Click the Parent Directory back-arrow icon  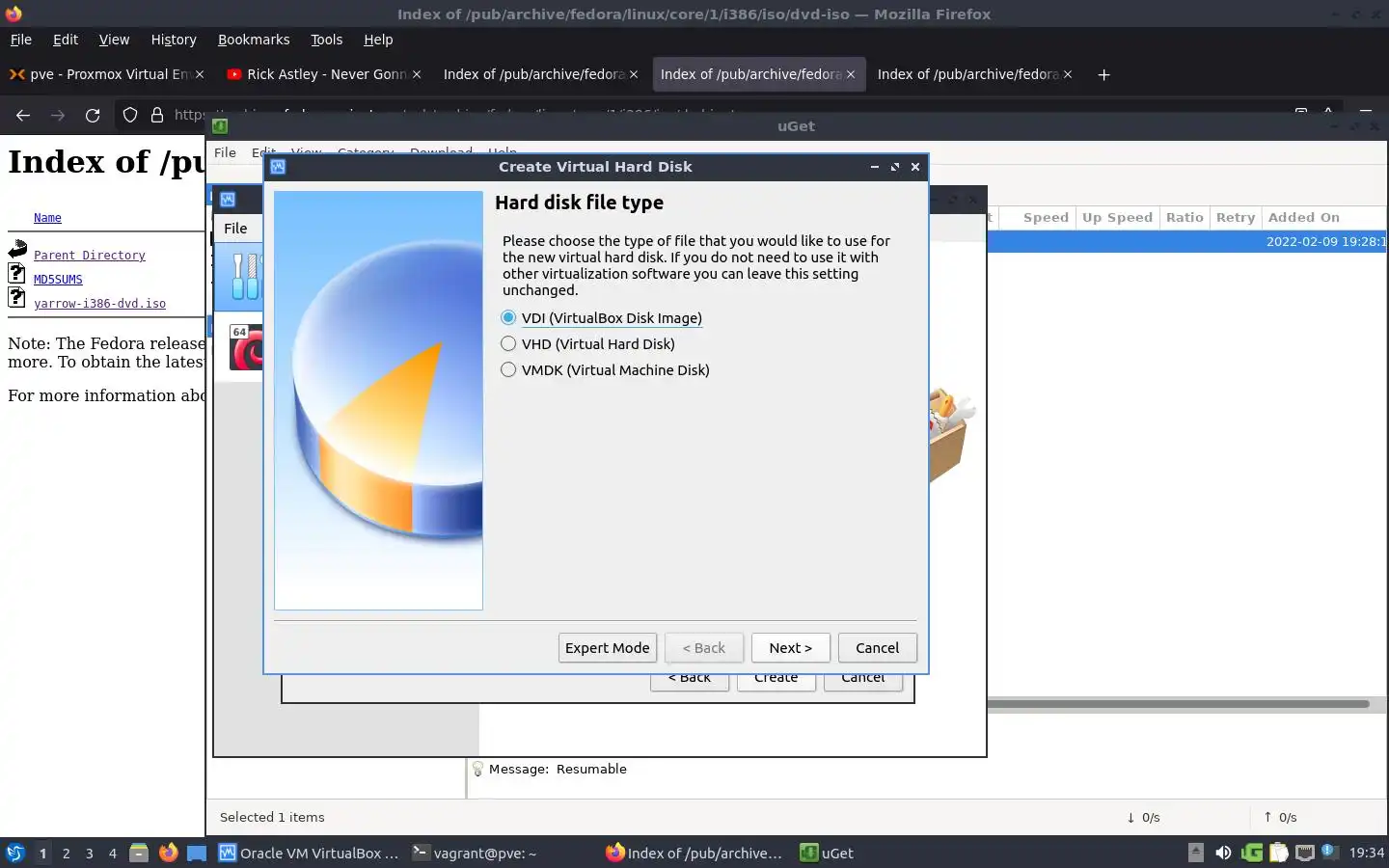click(x=17, y=250)
